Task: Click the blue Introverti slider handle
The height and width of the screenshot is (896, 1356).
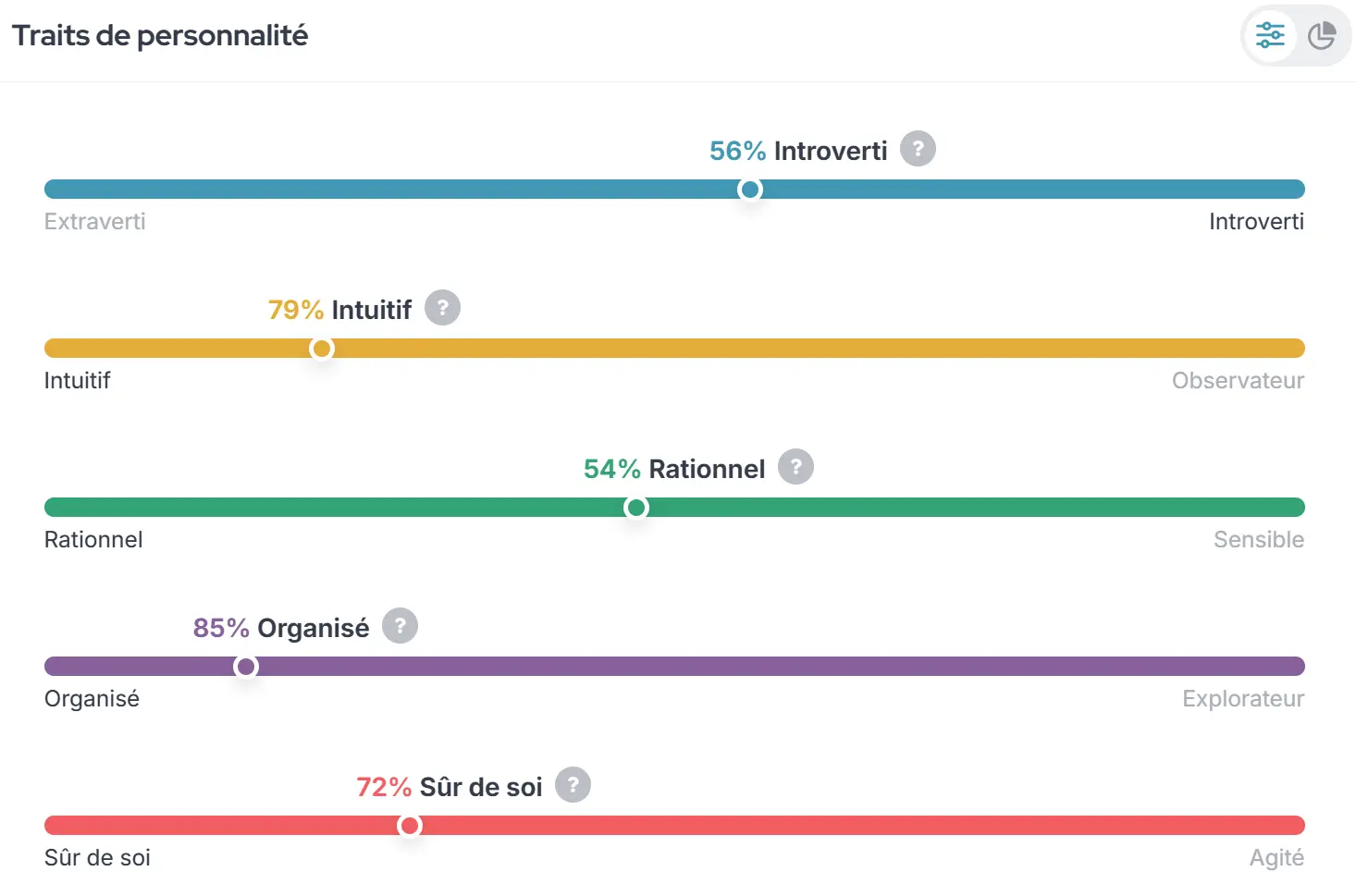Action: click(750, 190)
